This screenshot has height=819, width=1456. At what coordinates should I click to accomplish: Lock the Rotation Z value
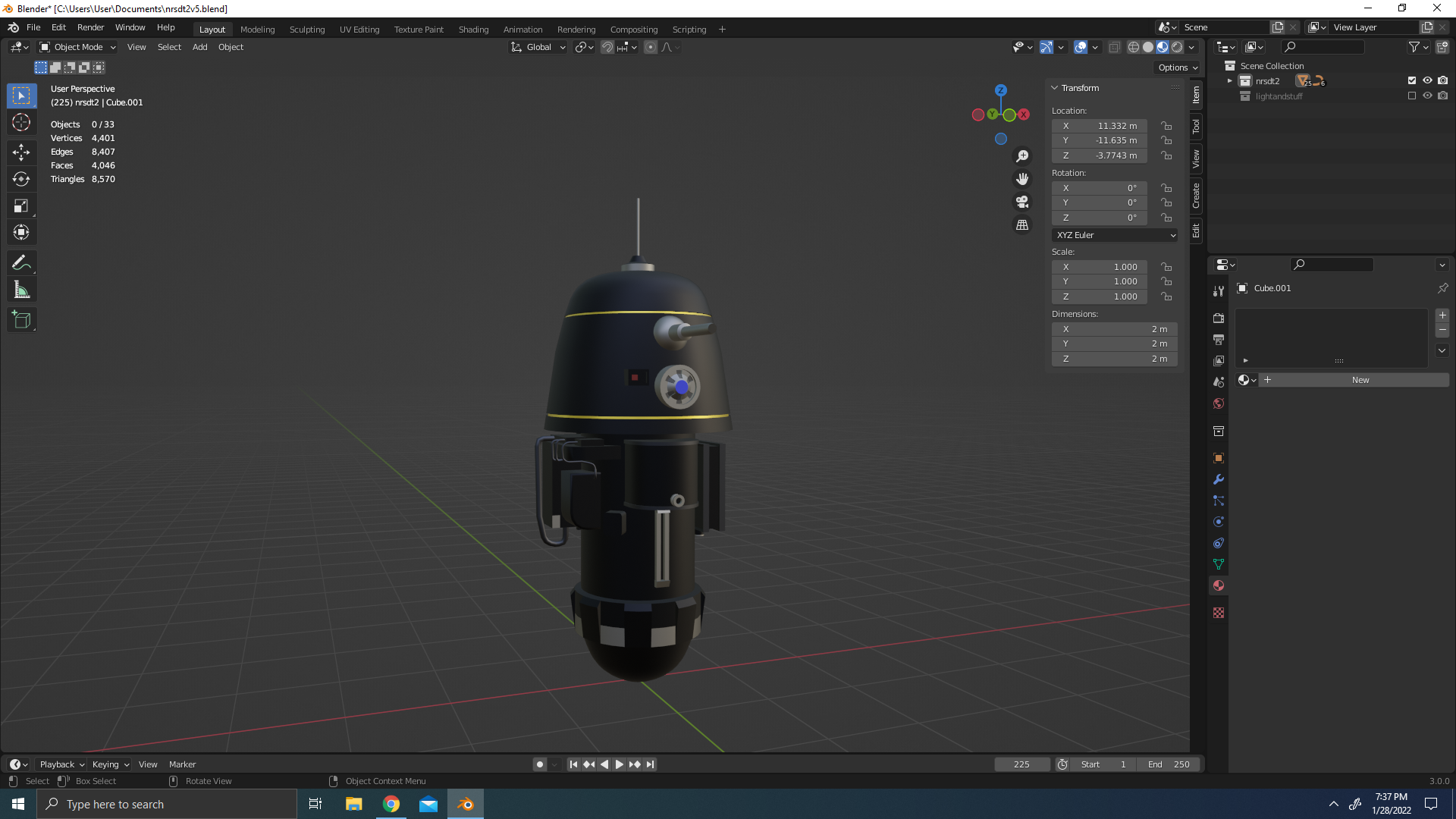1166,218
